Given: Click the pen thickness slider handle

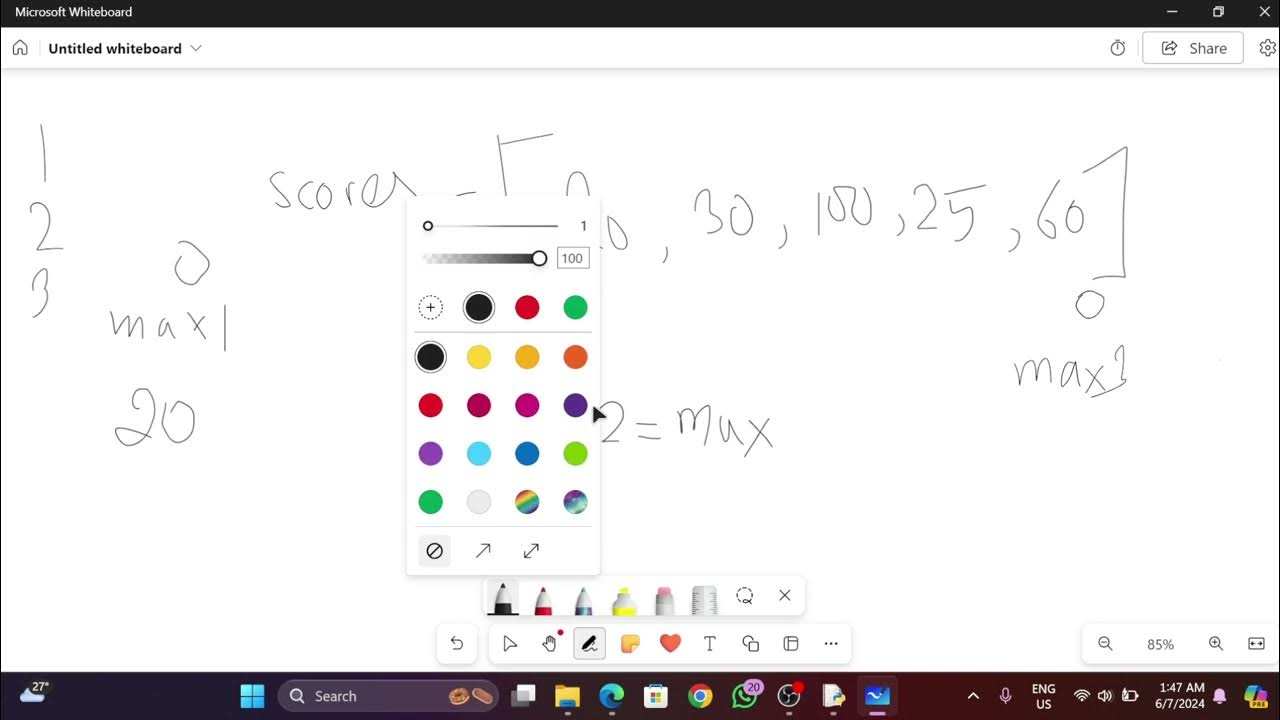Looking at the screenshot, I should [428, 226].
